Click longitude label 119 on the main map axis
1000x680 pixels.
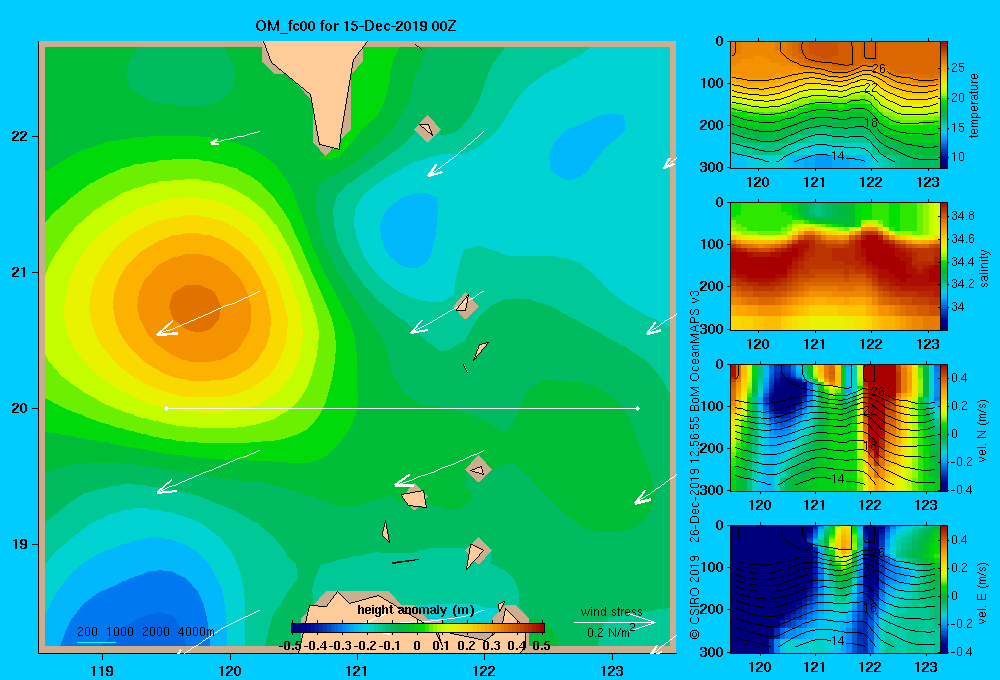(x=103, y=670)
